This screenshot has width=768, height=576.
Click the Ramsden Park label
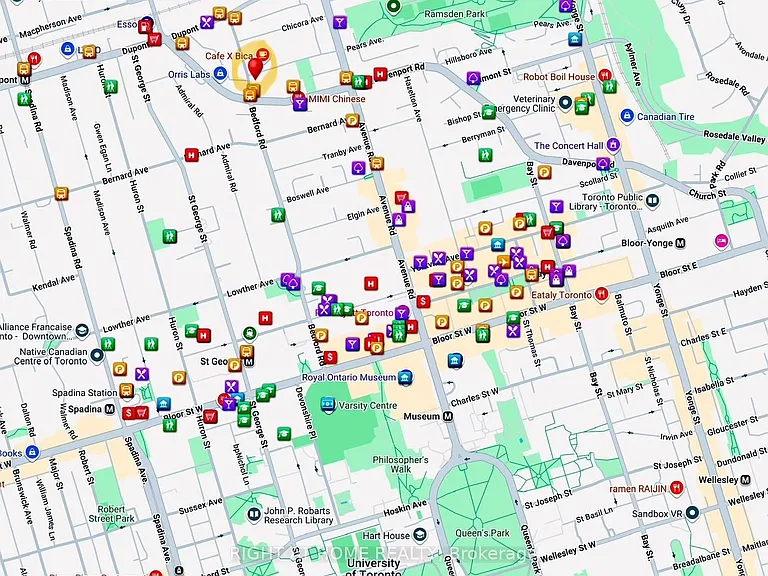click(454, 14)
